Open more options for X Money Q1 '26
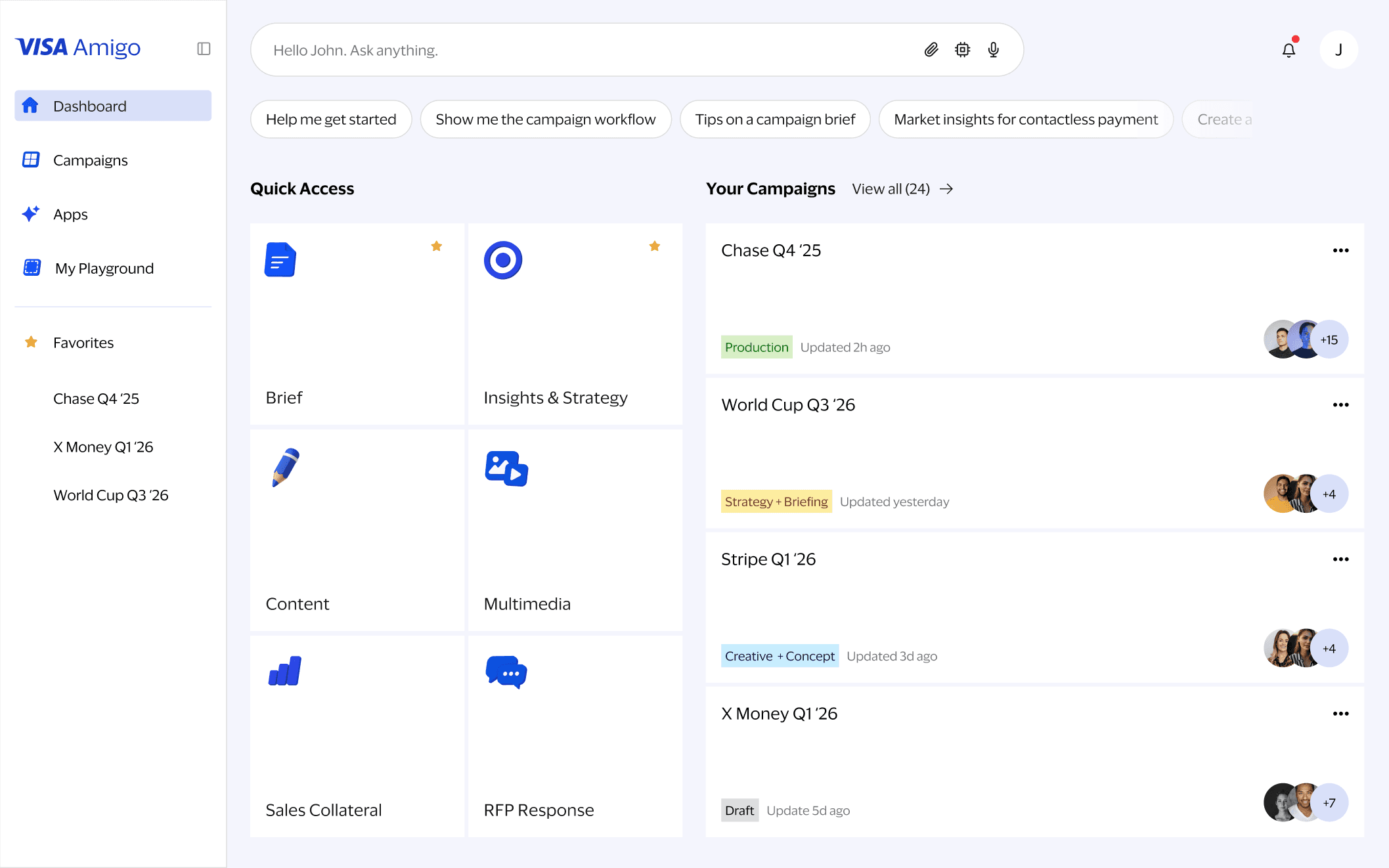The width and height of the screenshot is (1389, 868). click(1340, 713)
